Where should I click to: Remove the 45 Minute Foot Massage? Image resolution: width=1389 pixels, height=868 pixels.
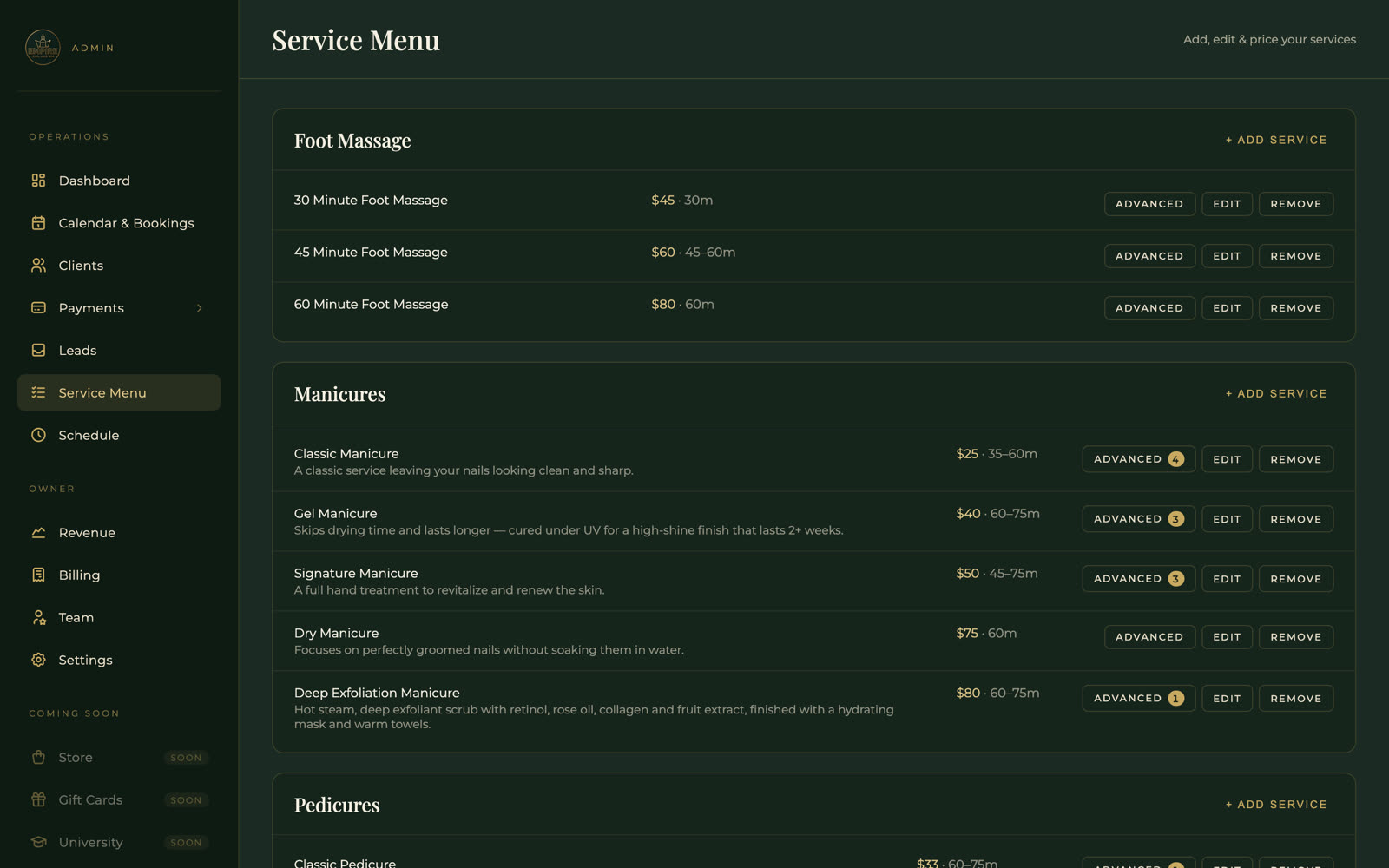(x=1296, y=256)
